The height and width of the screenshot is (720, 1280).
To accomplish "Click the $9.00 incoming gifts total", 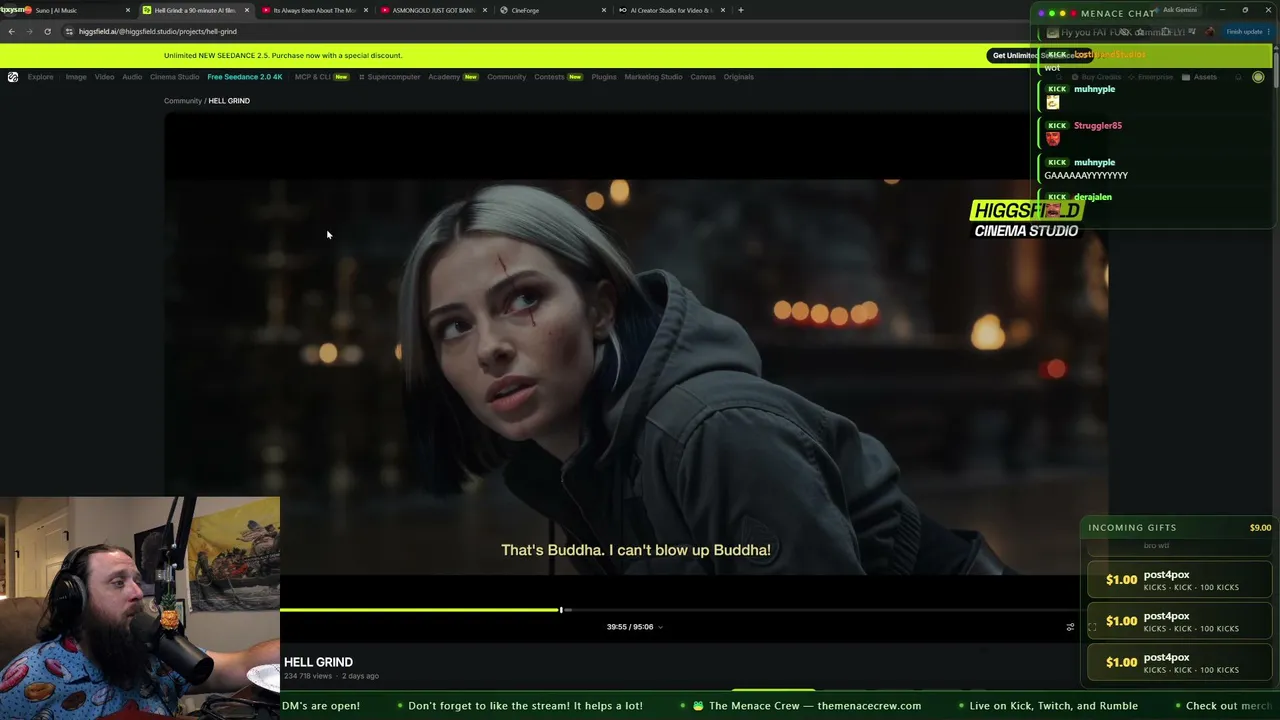I will tap(1260, 528).
